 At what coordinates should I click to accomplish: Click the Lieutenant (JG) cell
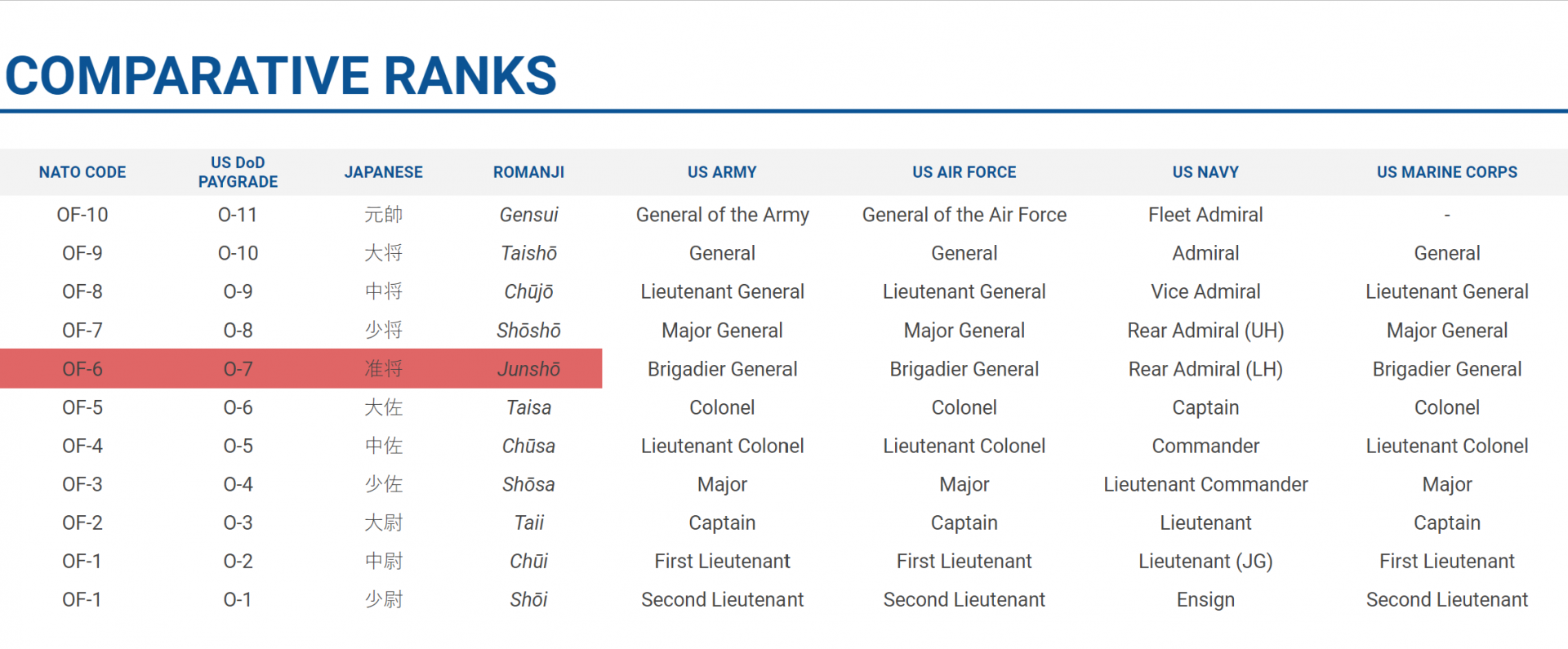[x=1205, y=562]
